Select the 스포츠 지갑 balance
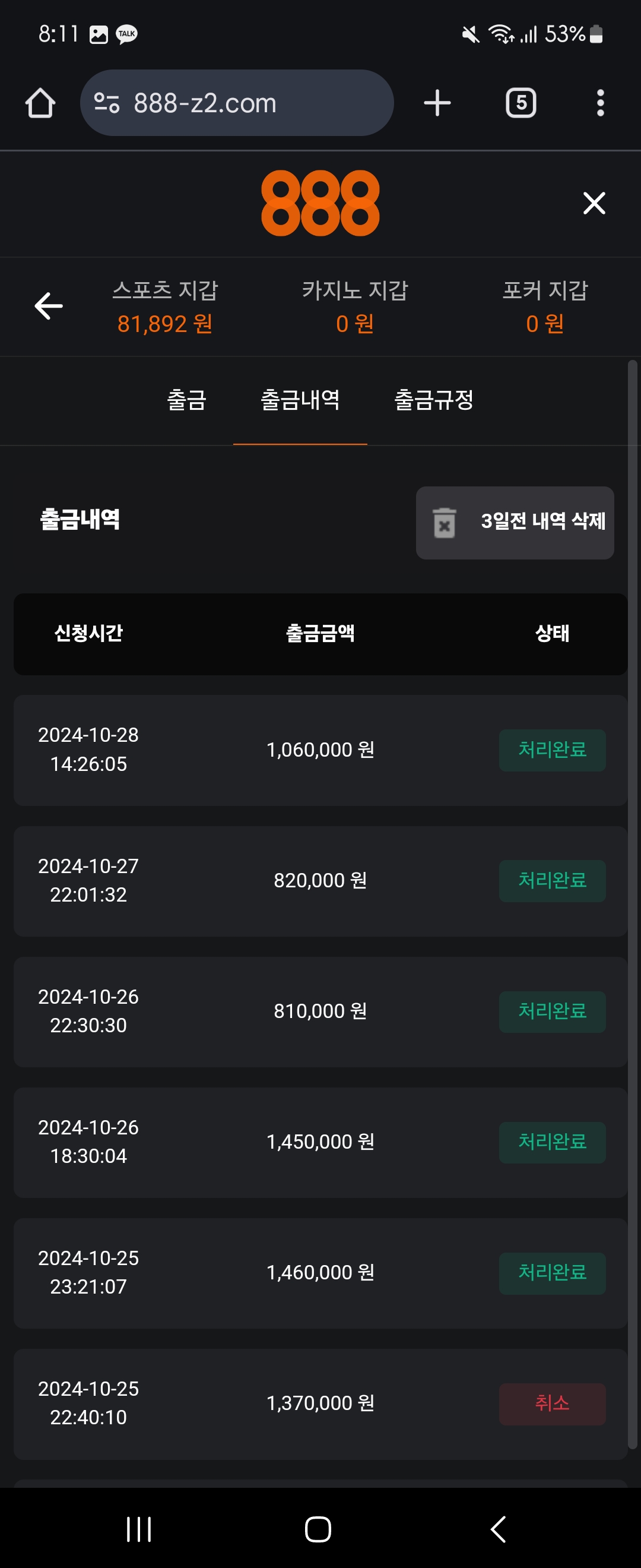 pyautogui.click(x=165, y=324)
